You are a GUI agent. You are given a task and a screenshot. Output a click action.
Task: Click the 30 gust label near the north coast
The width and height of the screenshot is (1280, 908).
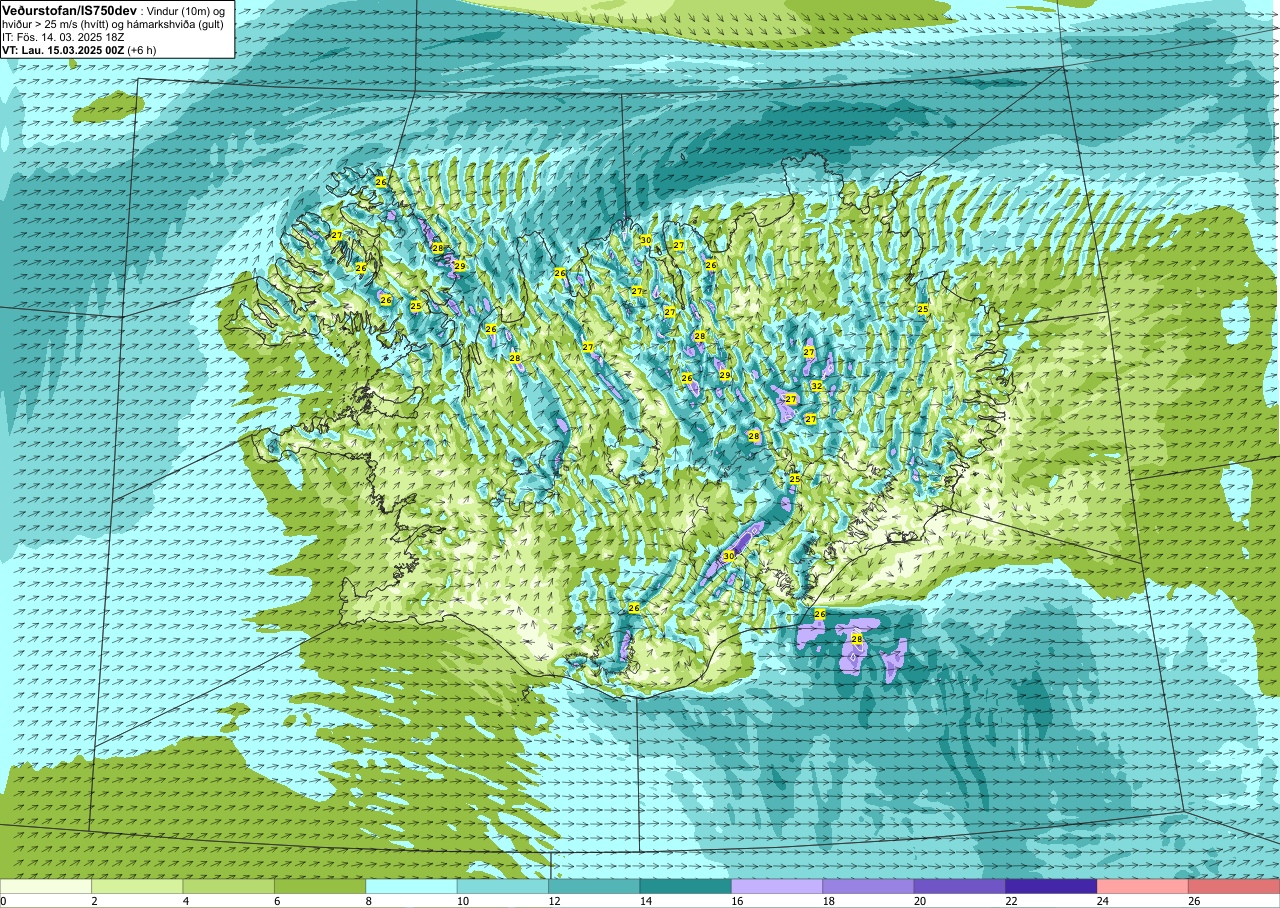[x=646, y=240]
